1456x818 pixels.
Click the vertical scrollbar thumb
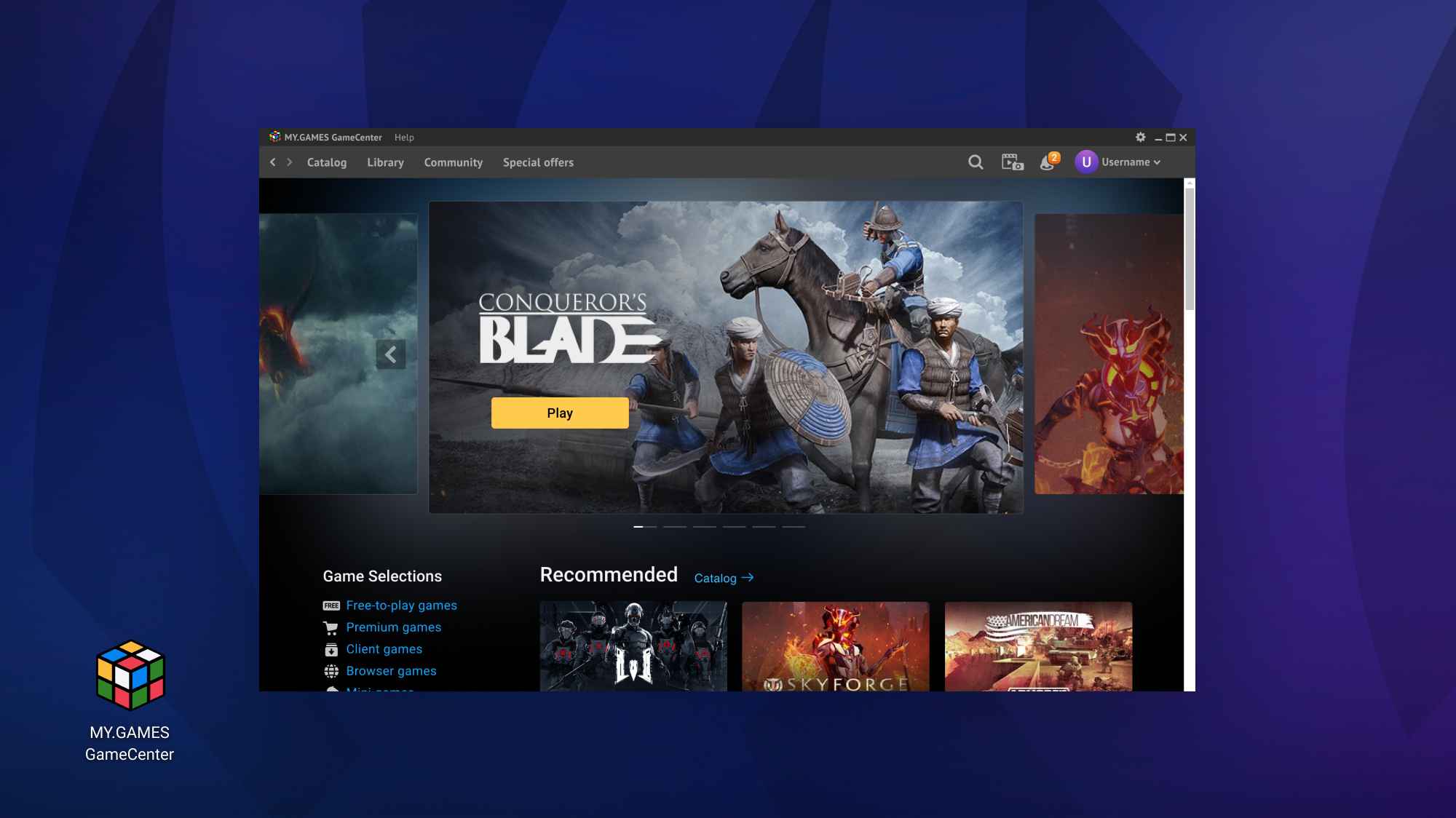click(1190, 249)
